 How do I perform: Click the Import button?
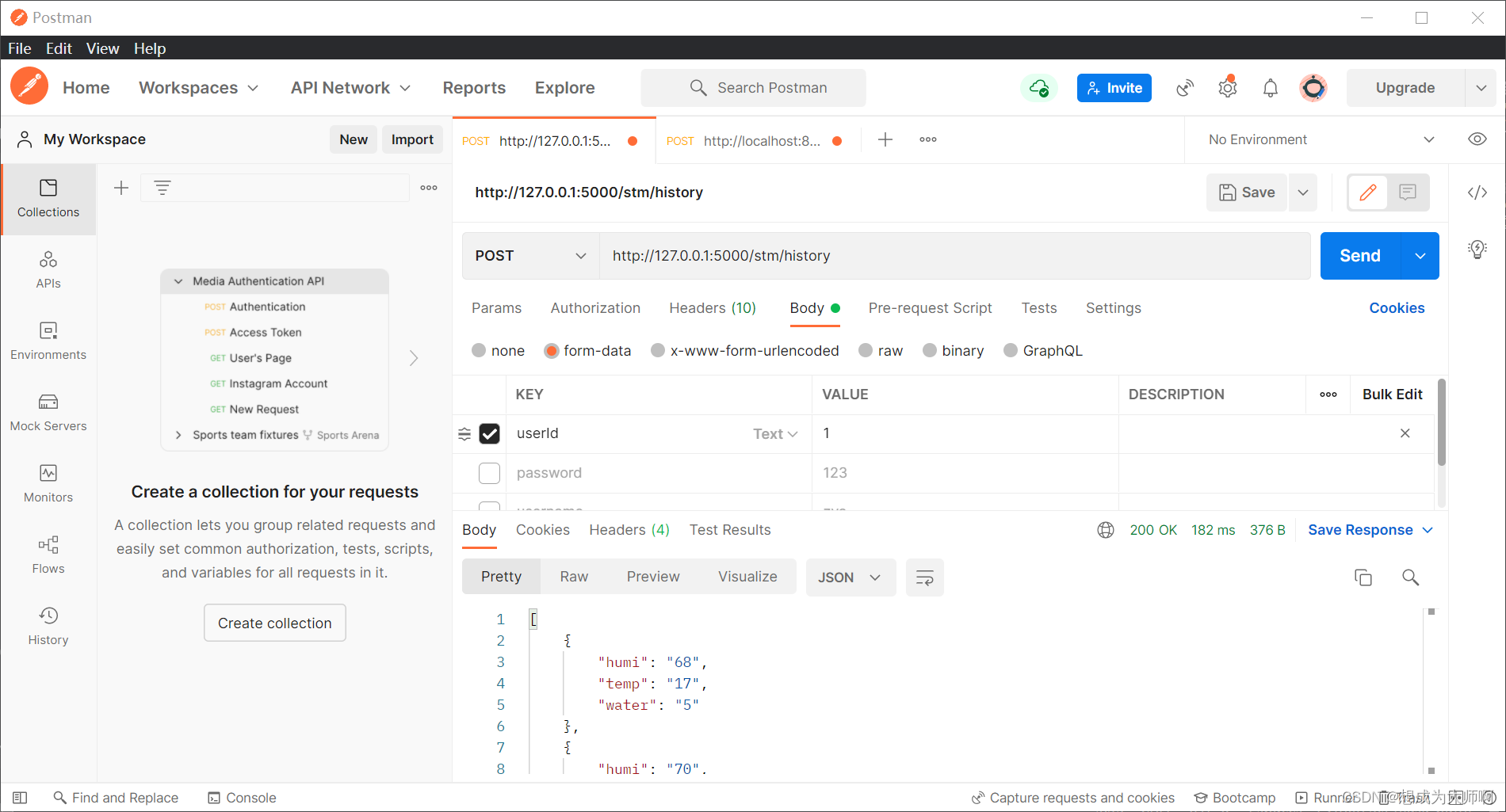[412, 139]
